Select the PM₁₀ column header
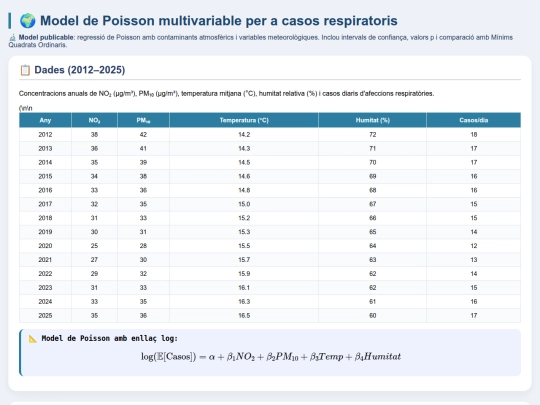This screenshot has height=405, width=540. (x=143, y=120)
